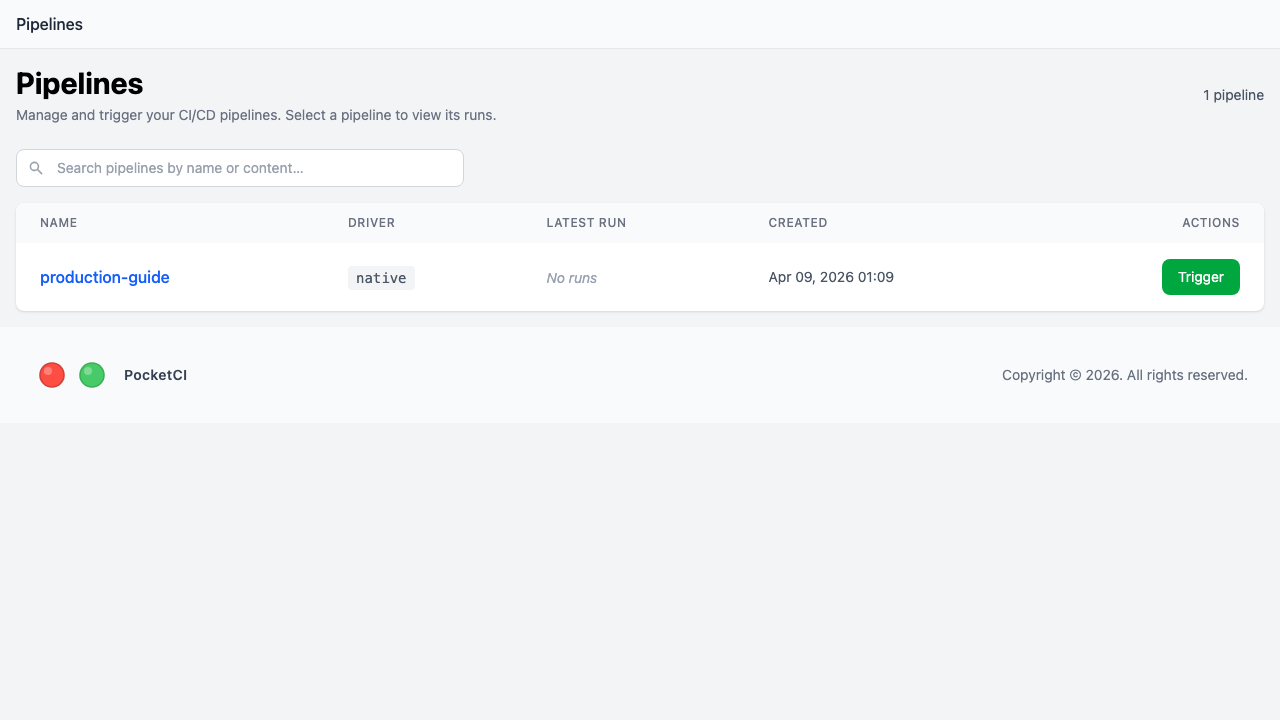Click the search pipelines input field
The height and width of the screenshot is (720, 1280).
pos(239,168)
